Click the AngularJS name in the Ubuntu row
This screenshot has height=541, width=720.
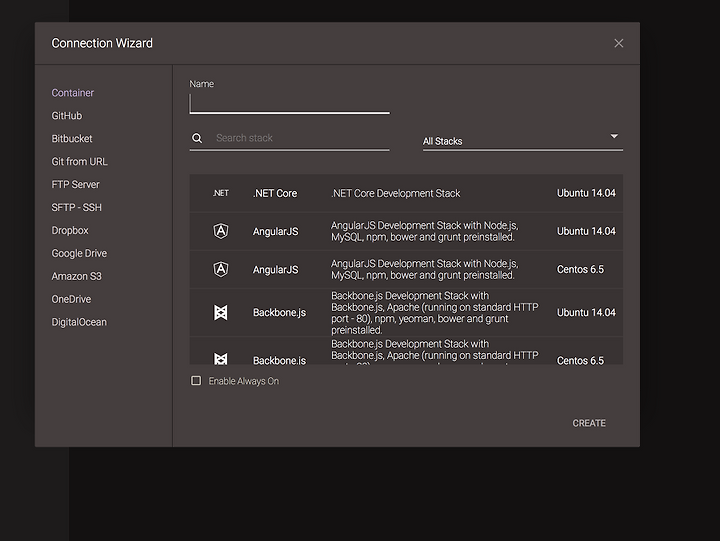point(276,231)
